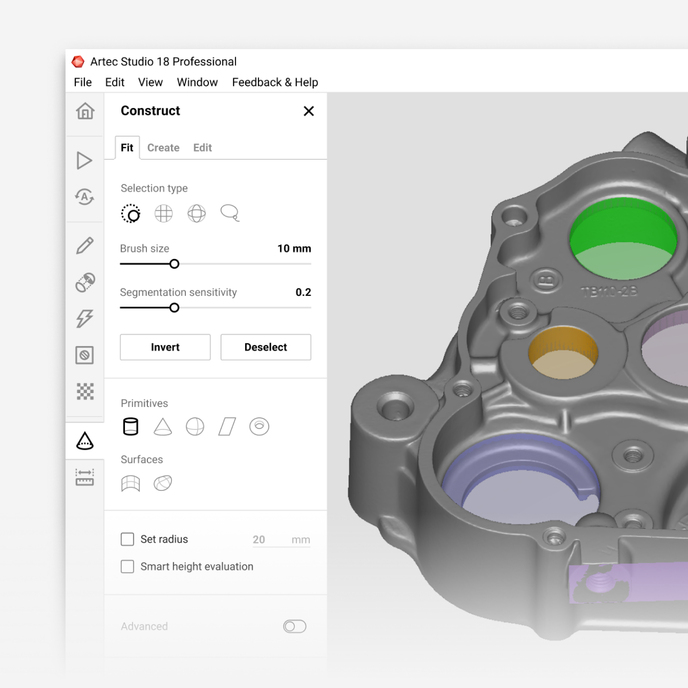Screen dimensions: 688x688
Task: Open the File menu
Action: (x=83, y=82)
